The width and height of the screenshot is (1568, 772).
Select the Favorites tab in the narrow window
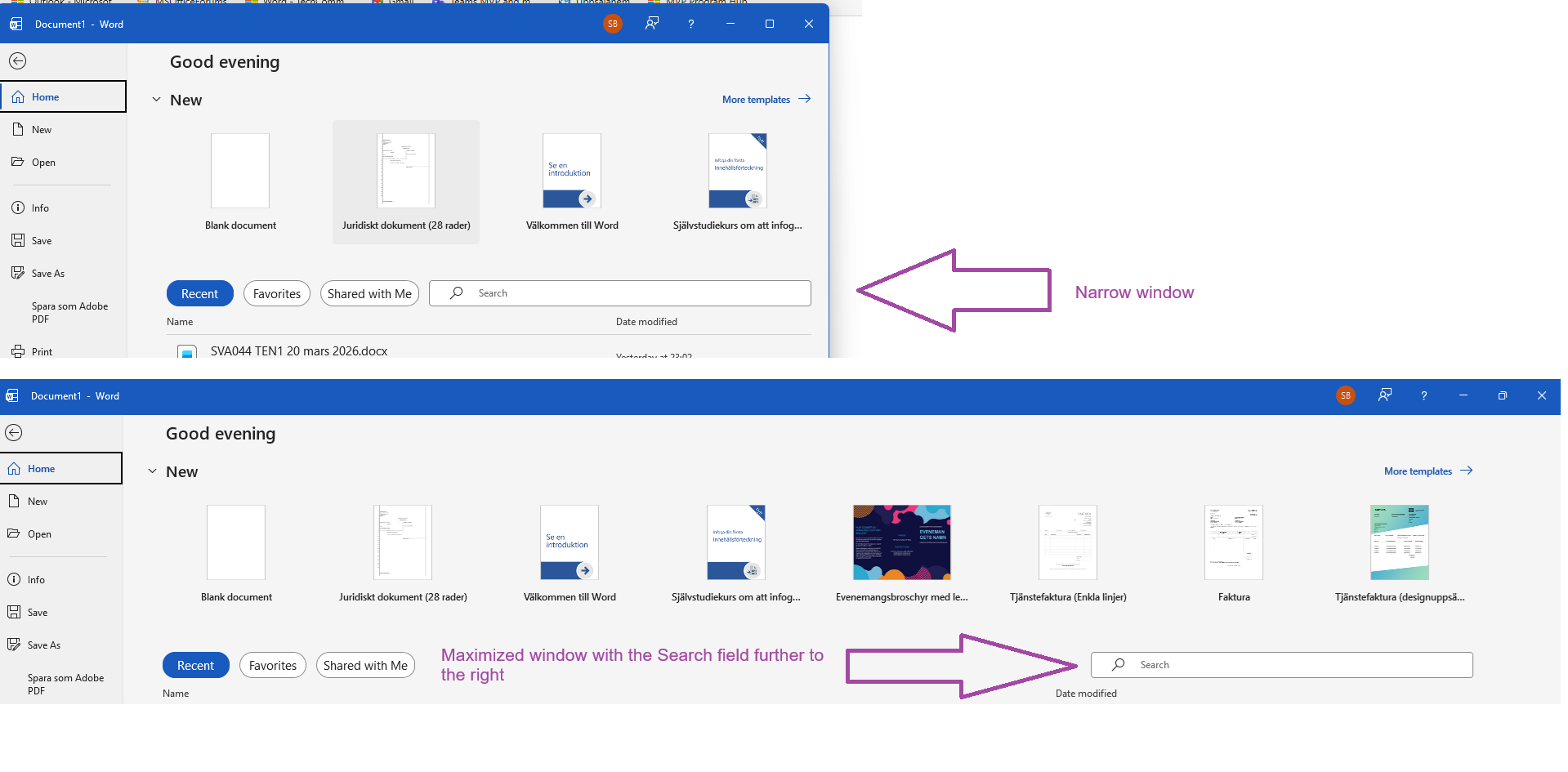(277, 293)
